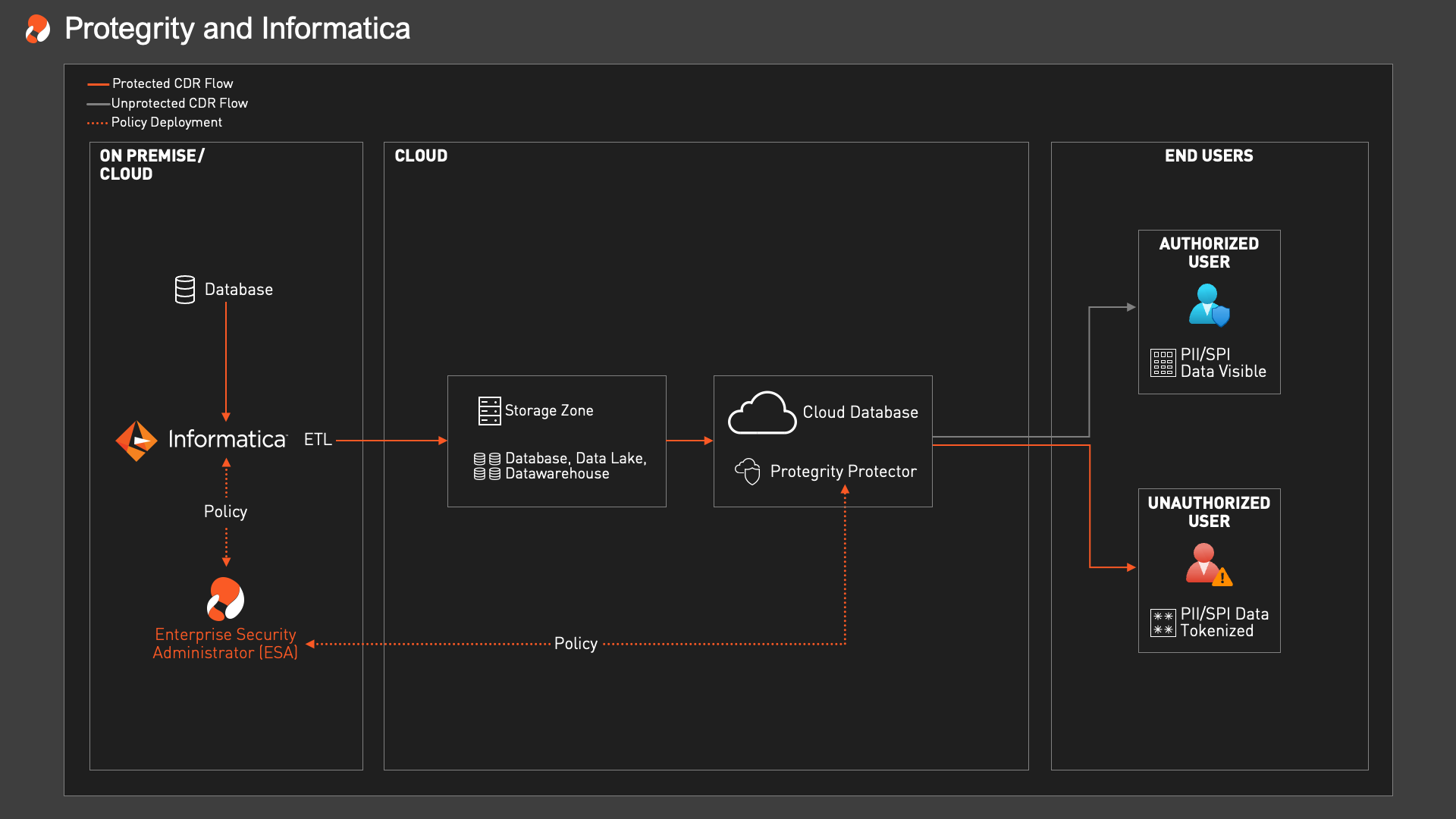The height and width of the screenshot is (819, 1456).
Task: Click the Informatica diamond logo icon
Action: [x=136, y=441]
